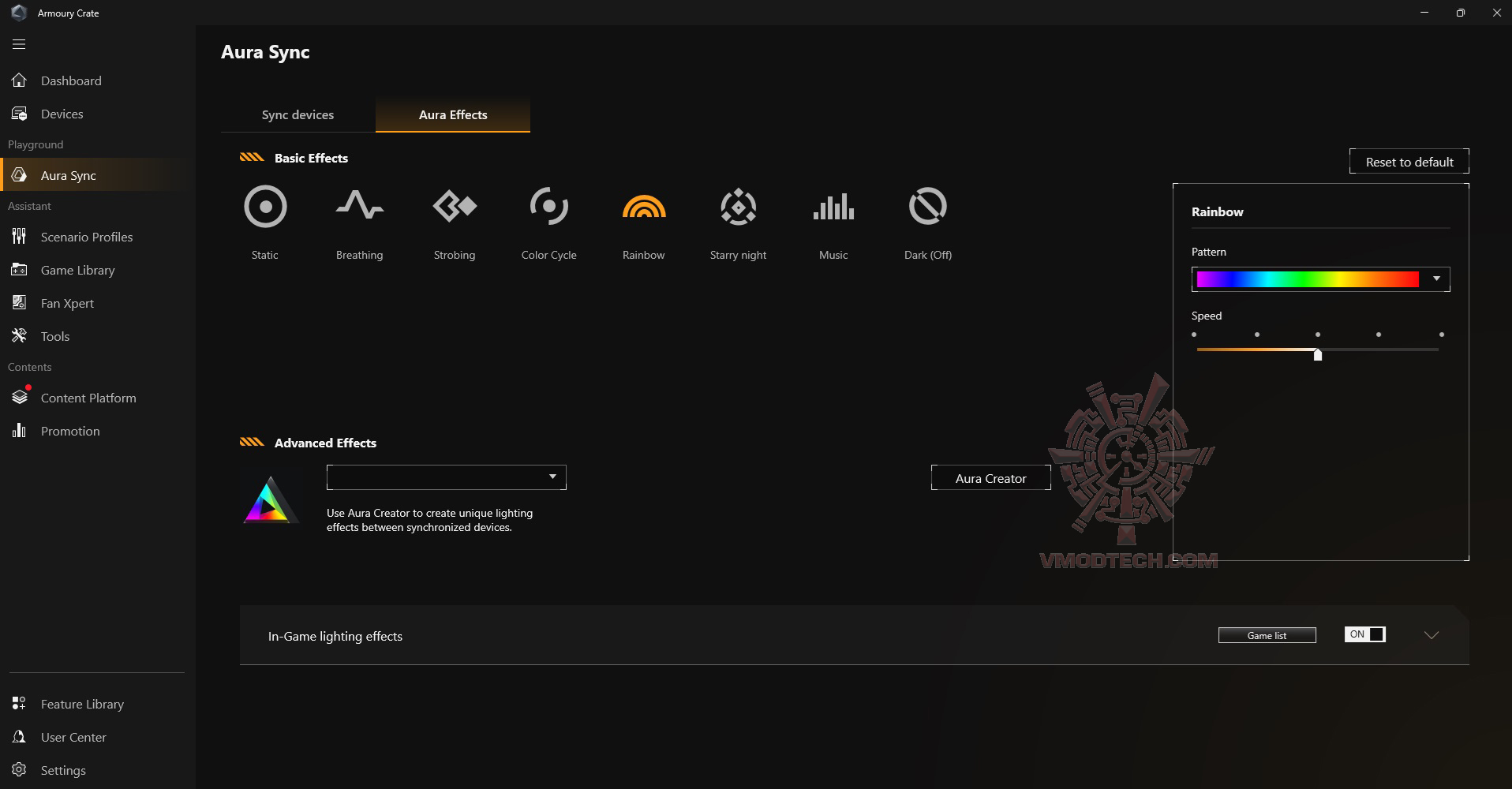Set Speed to the fastest dot
This screenshot has height=789, width=1512.
tap(1442, 335)
